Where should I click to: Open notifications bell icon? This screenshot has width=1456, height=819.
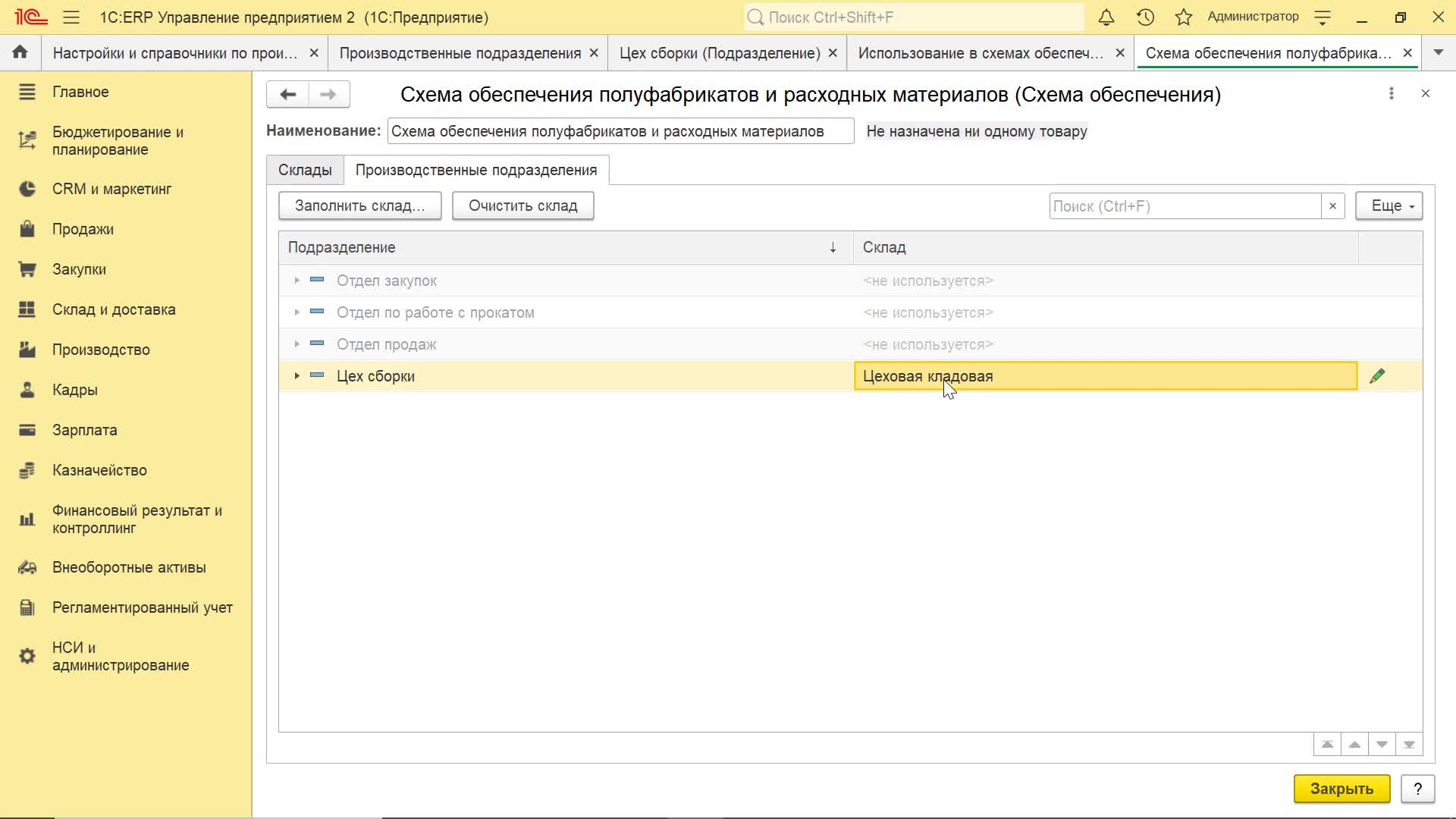coord(1106,17)
